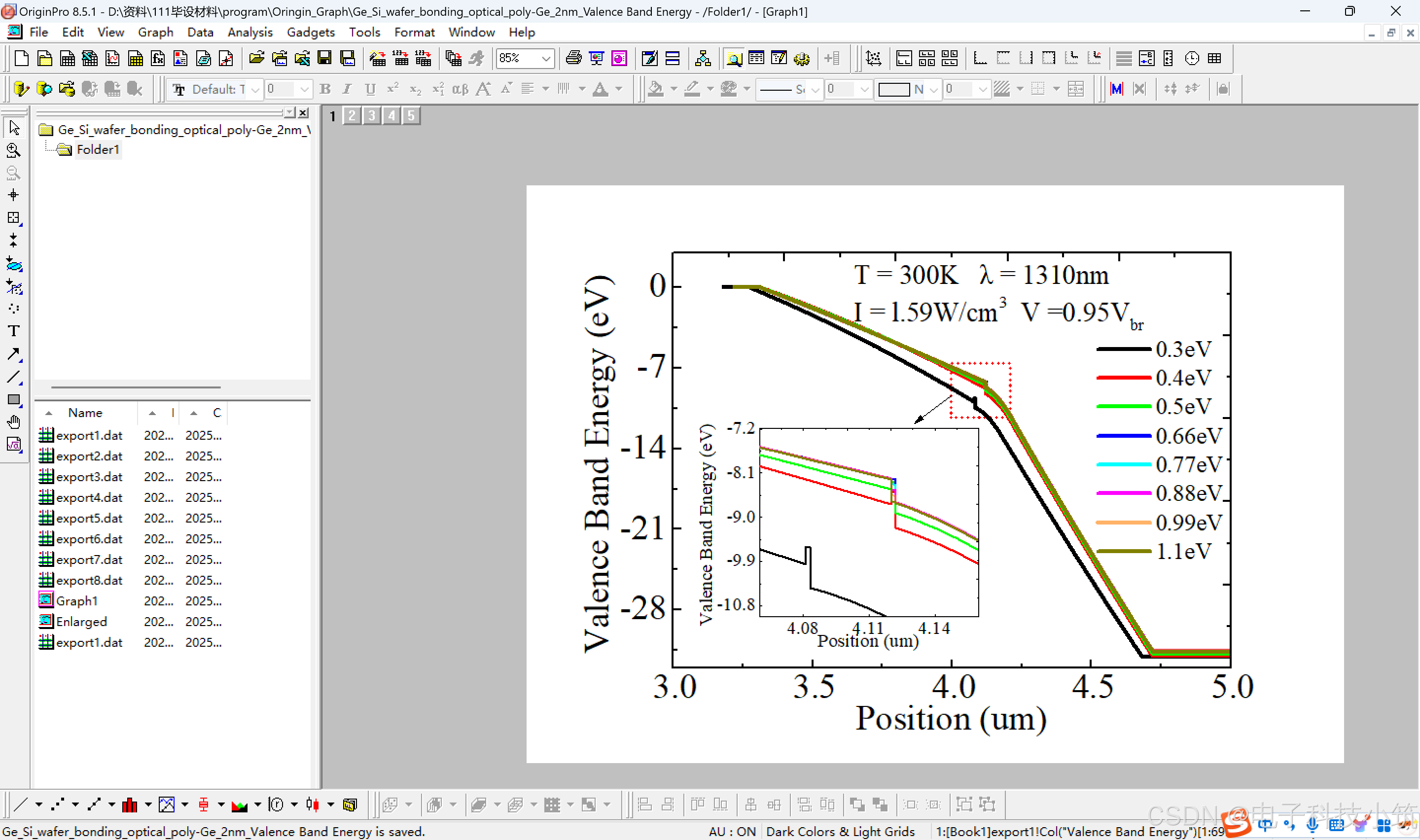Toggle the Project Explorer button

734,58
